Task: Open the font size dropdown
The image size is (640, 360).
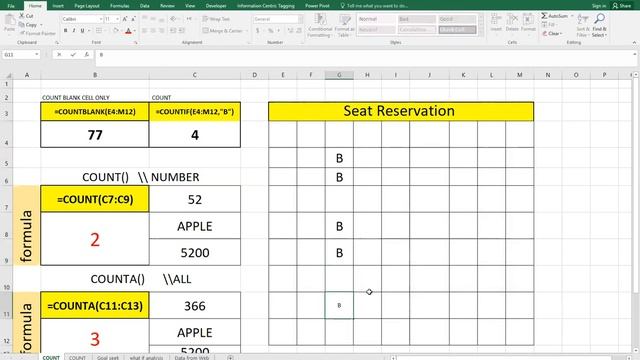Action: pos(118,19)
